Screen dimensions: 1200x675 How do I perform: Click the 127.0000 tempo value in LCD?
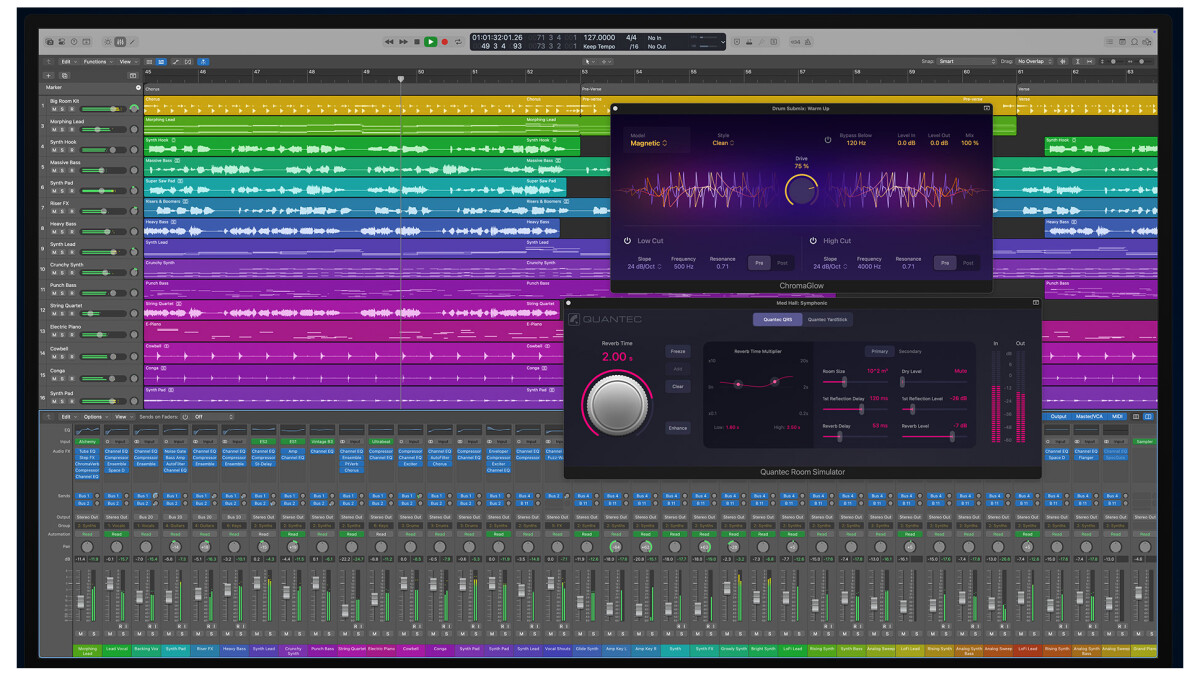pos(598,38)
